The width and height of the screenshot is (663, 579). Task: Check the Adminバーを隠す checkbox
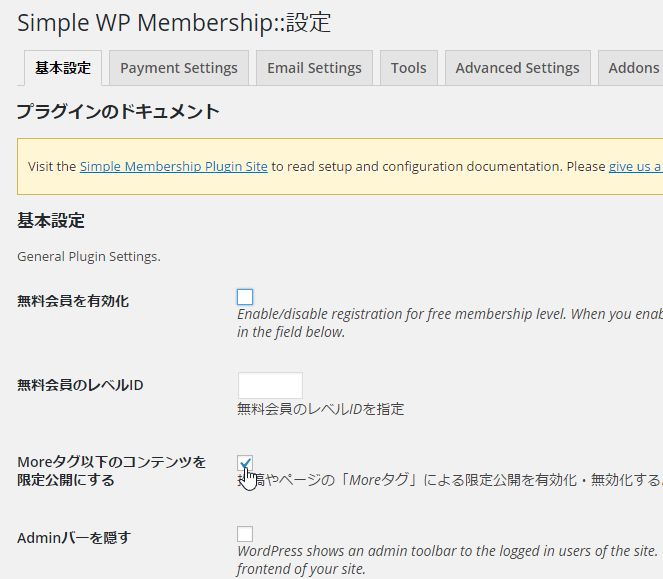[x=245, y=534]
